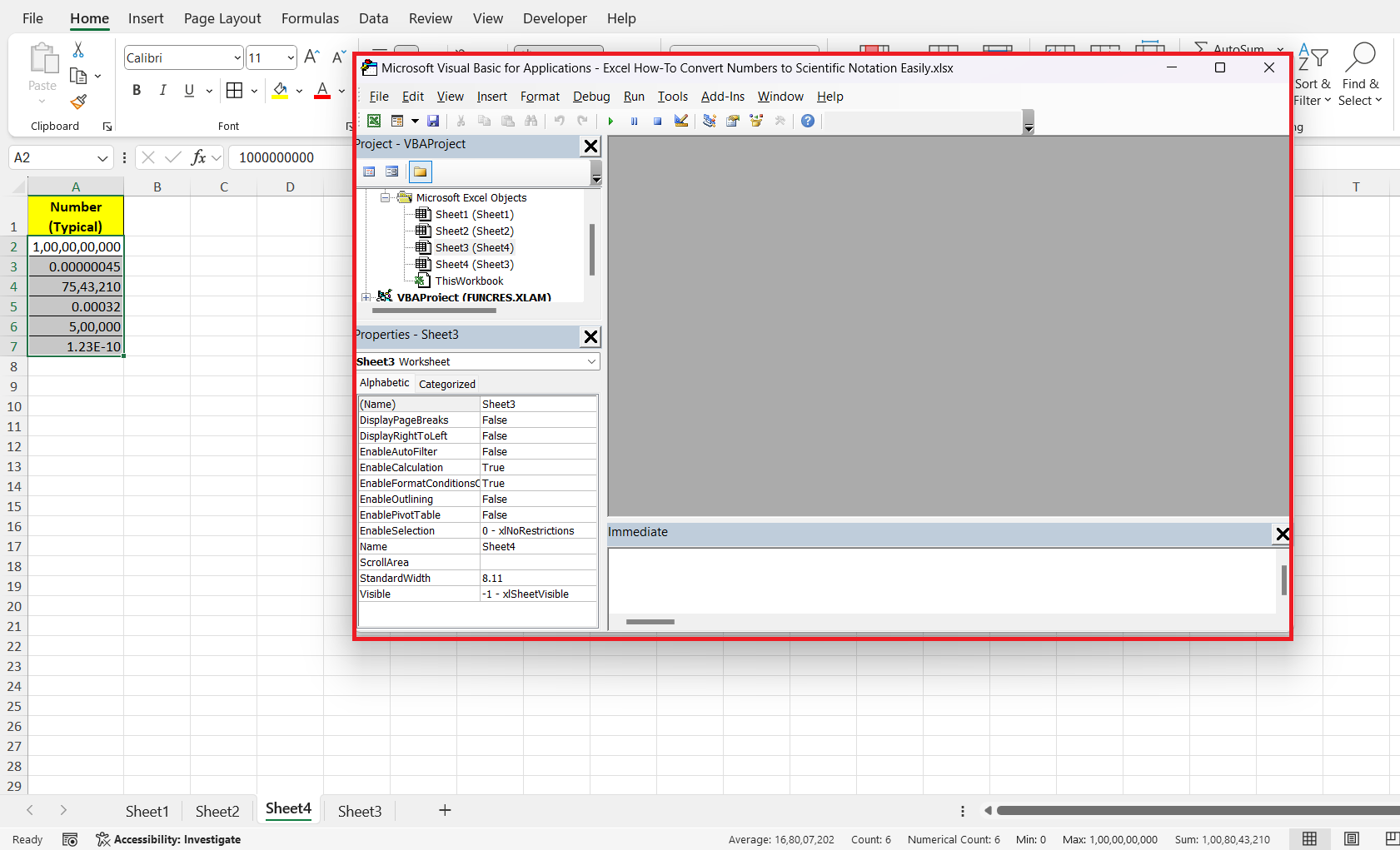Click the Insert Function fx icon

coord(198,157)
